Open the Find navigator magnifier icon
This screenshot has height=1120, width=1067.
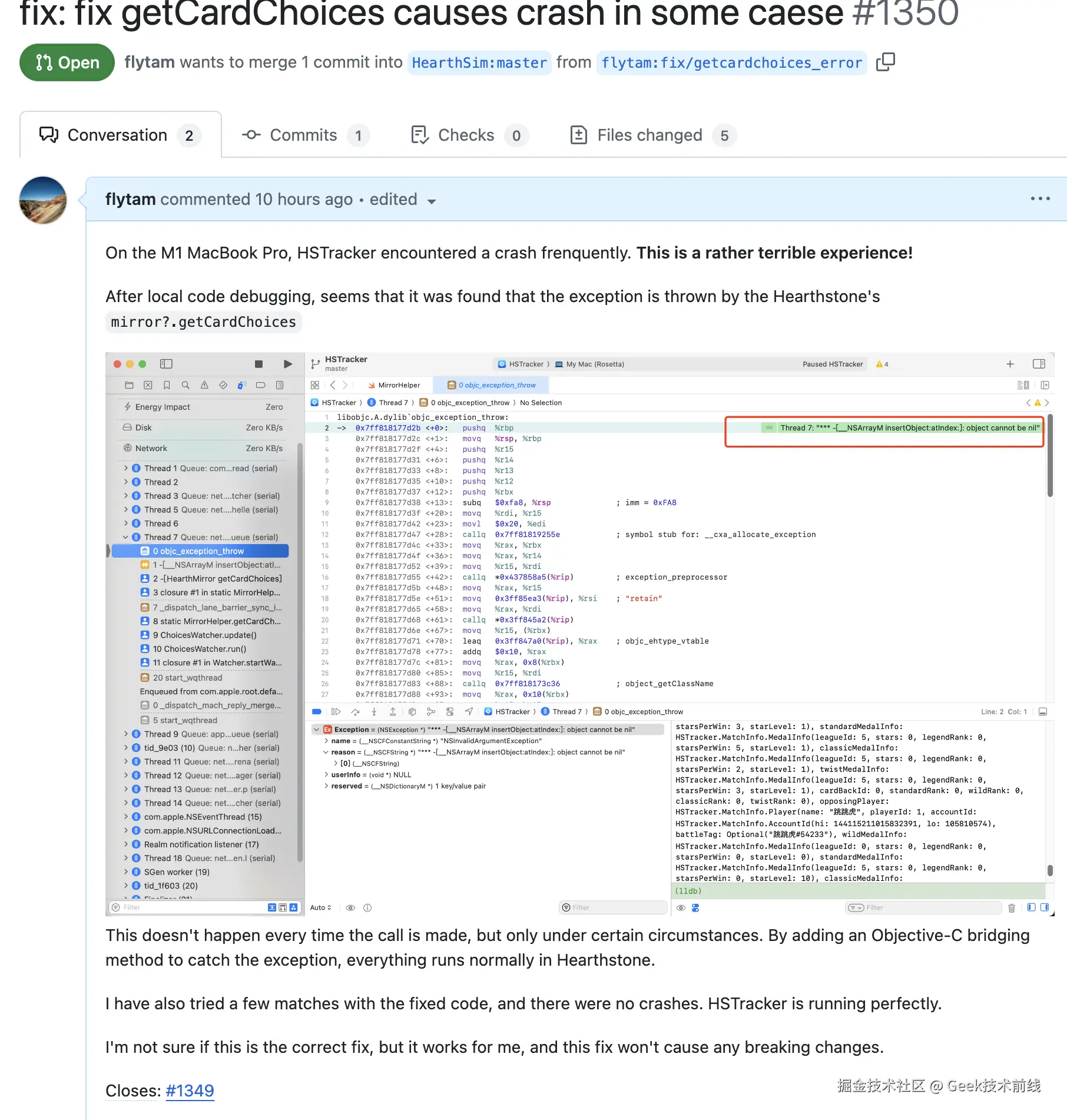pos(185,385)
